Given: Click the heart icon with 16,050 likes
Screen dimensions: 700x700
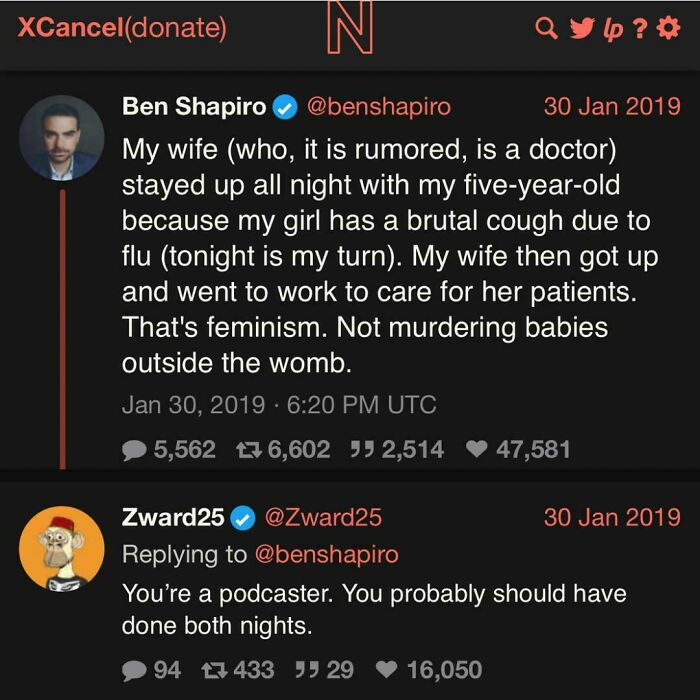Looking at the screenshot, I should click(x=389, y=669).
